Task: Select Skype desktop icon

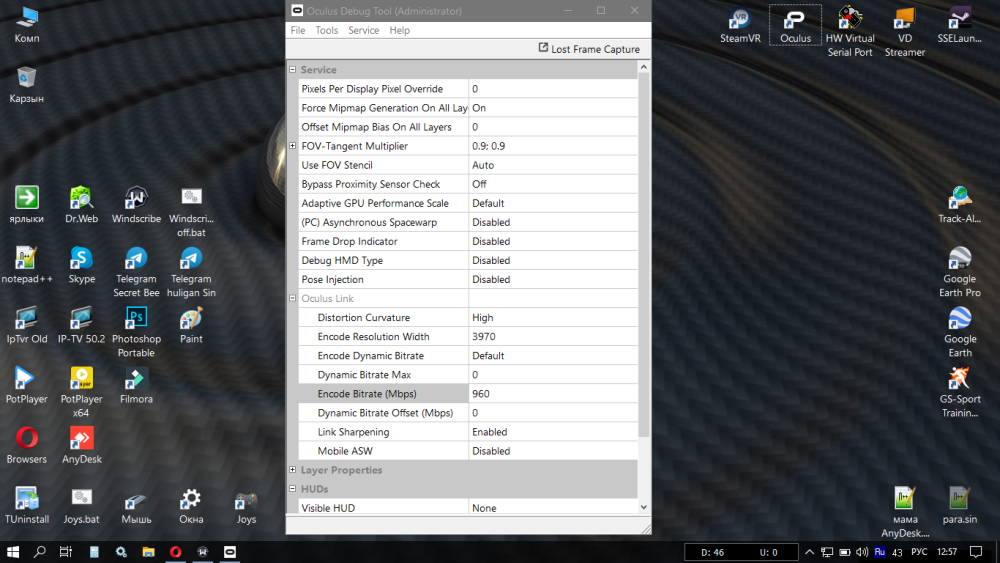Action: point(81,265)
